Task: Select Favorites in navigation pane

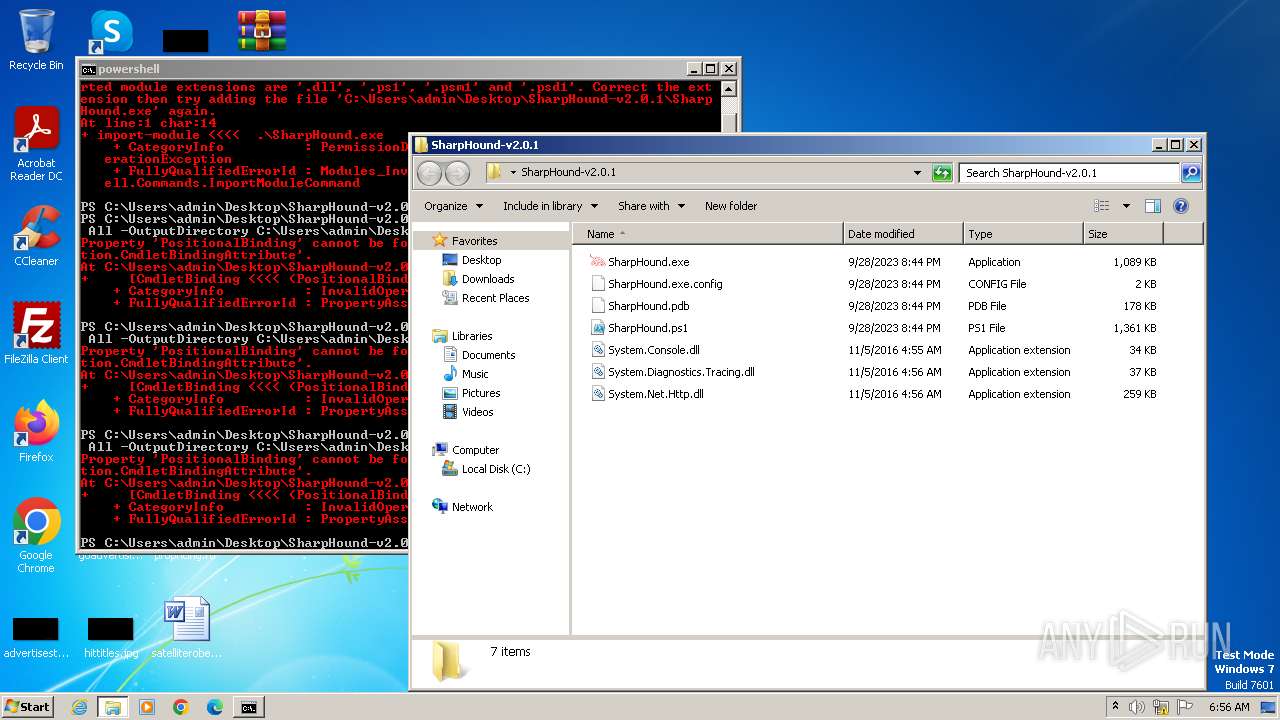Action: pyautogui.click(x=474, y=241)
